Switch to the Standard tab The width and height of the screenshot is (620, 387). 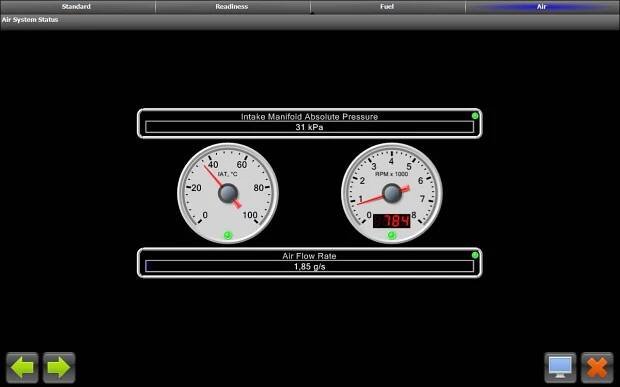78,7
